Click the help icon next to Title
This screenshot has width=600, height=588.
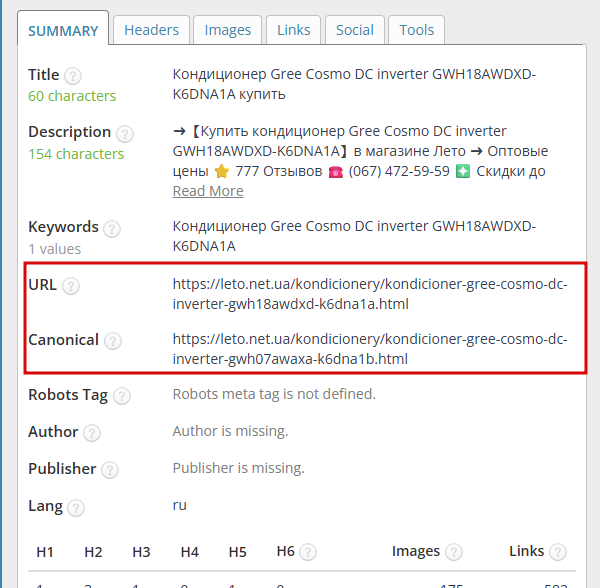[73, 76]
